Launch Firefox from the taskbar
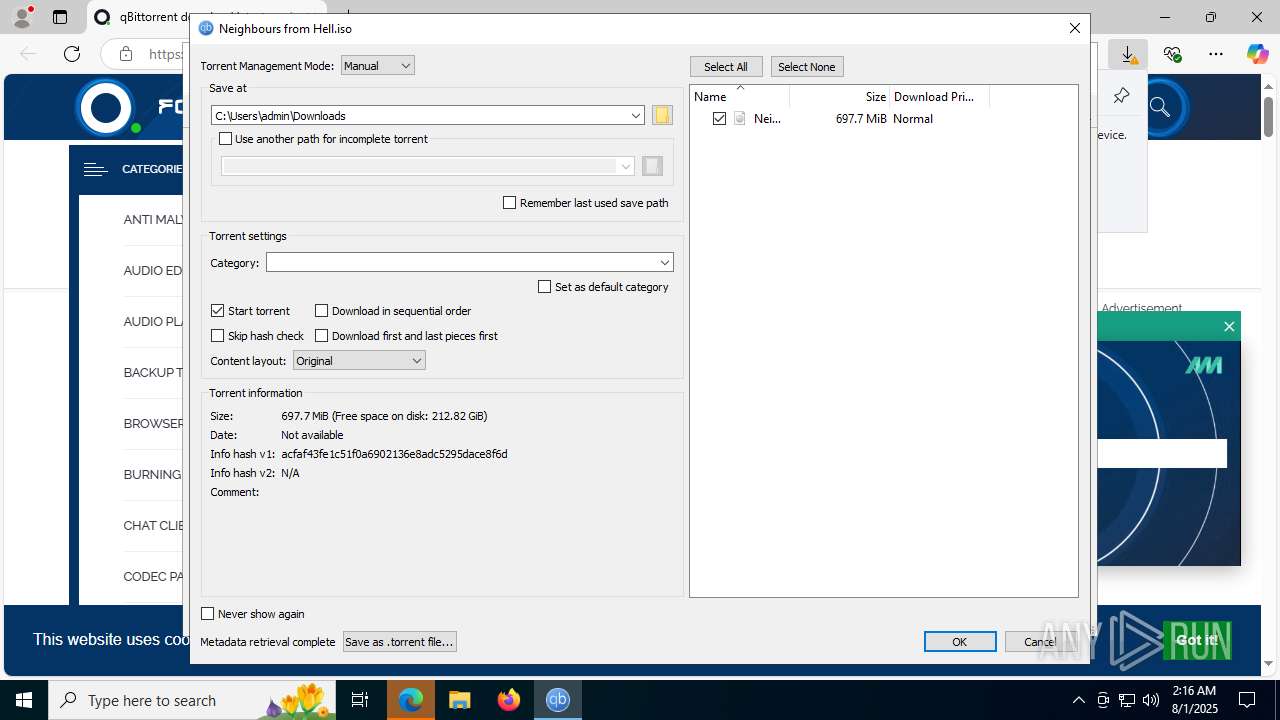Image resolution: width=1280 pixels, height=720 pixels. coord(509,700)
